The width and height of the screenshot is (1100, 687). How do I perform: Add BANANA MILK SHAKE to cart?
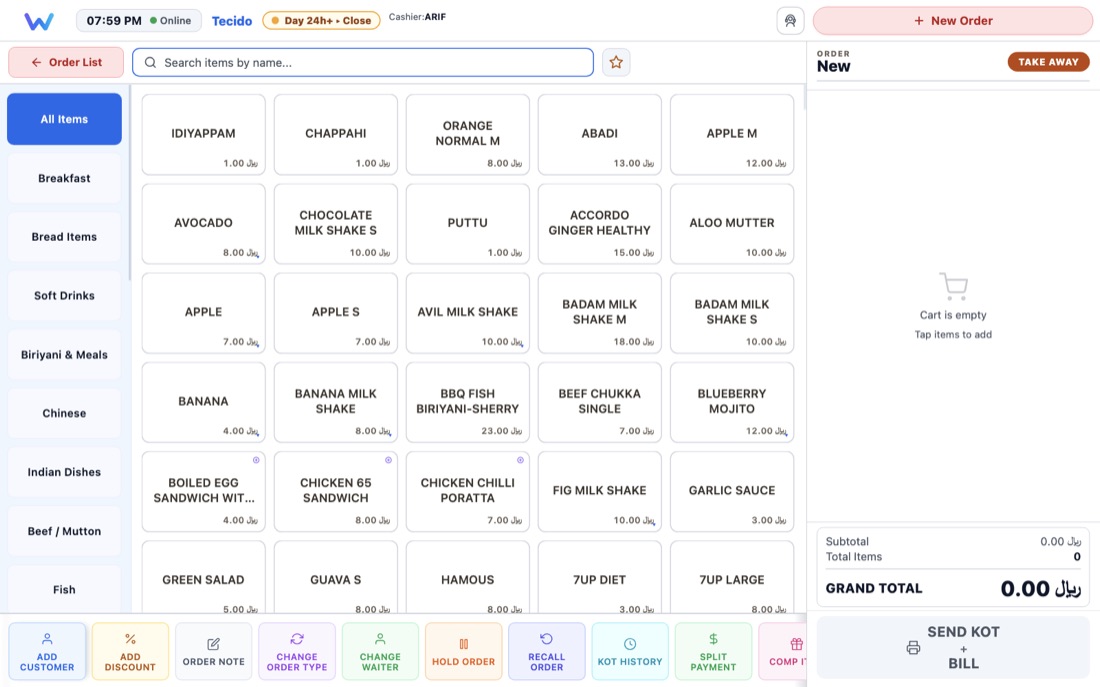(335, 402)
